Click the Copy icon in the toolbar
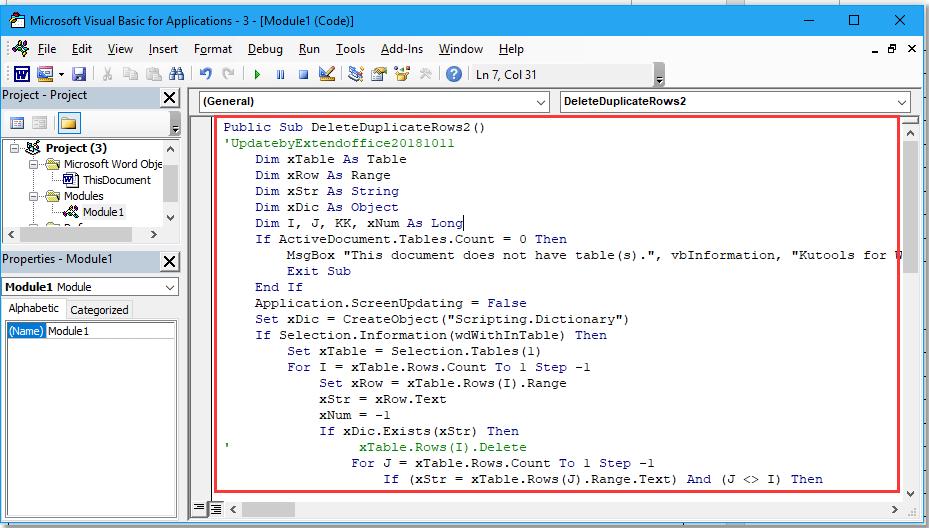Screen dimensions: 929x528 [130, 74]
